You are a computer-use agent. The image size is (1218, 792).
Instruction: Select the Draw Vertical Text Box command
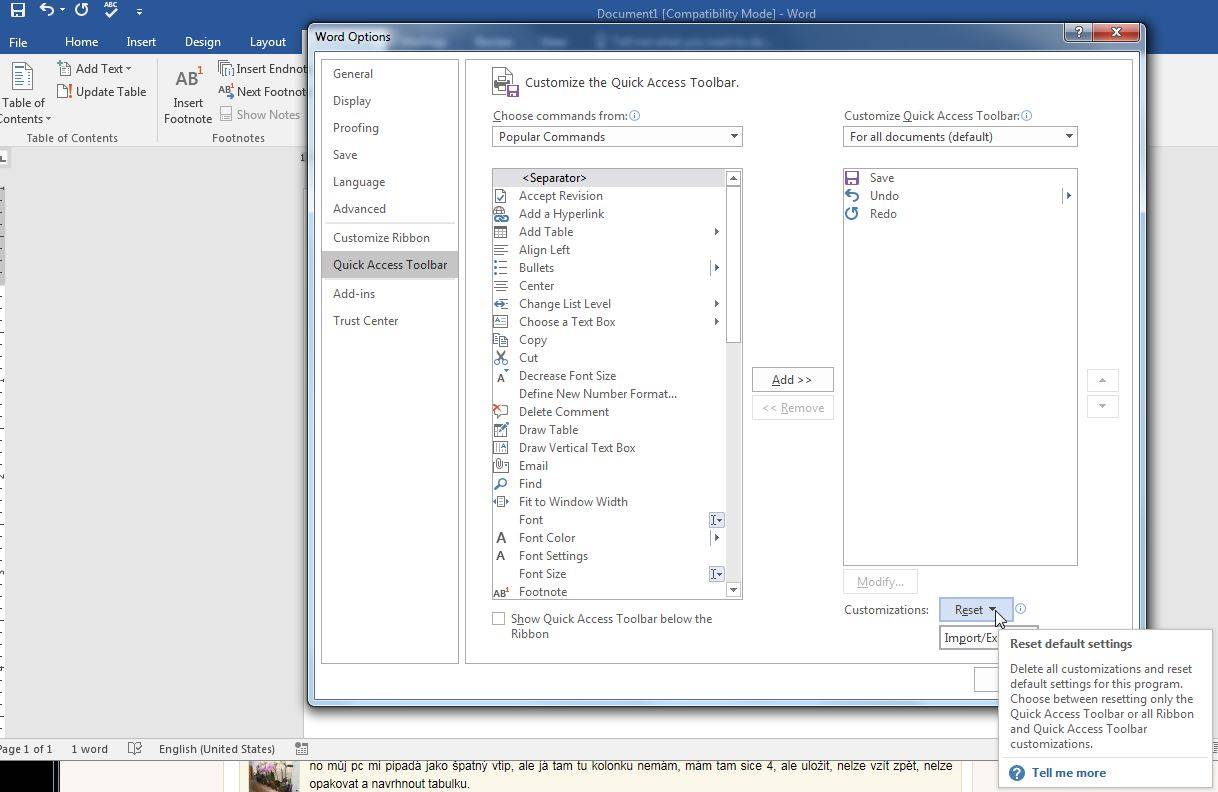coord(609,448)
